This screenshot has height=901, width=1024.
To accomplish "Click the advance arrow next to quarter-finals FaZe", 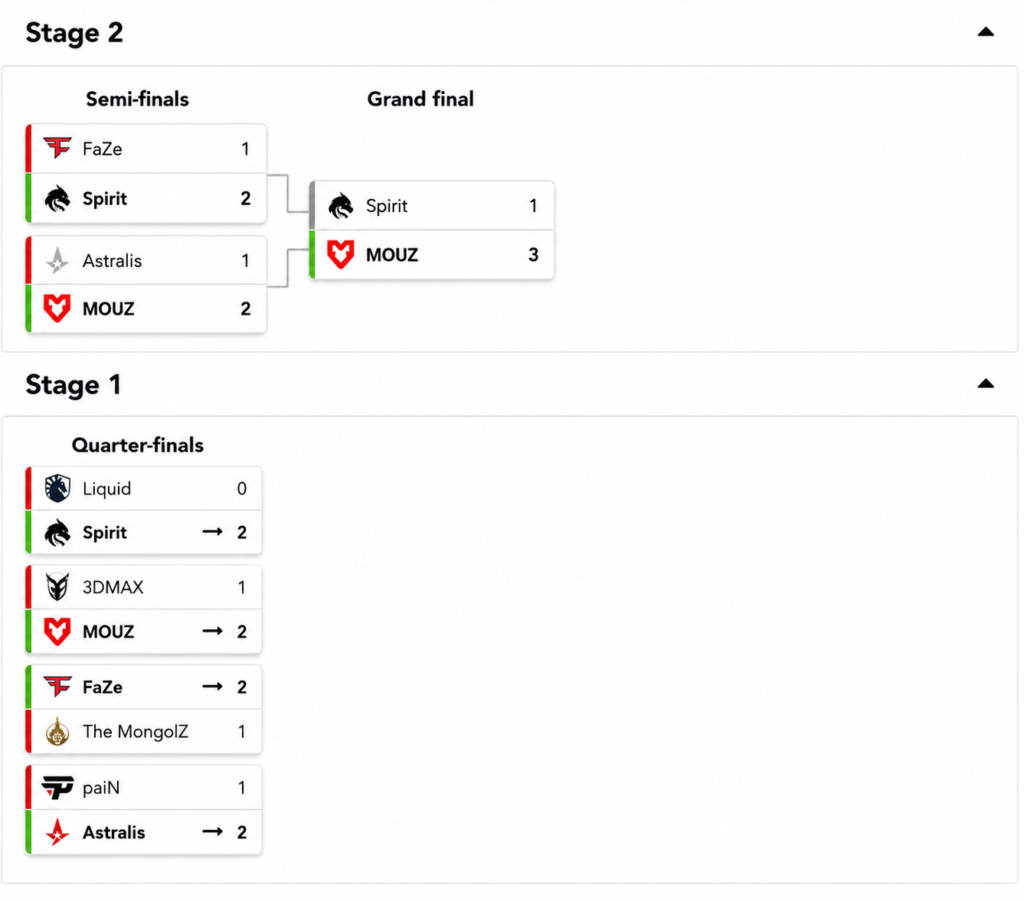I will click(x=212, y=687).
